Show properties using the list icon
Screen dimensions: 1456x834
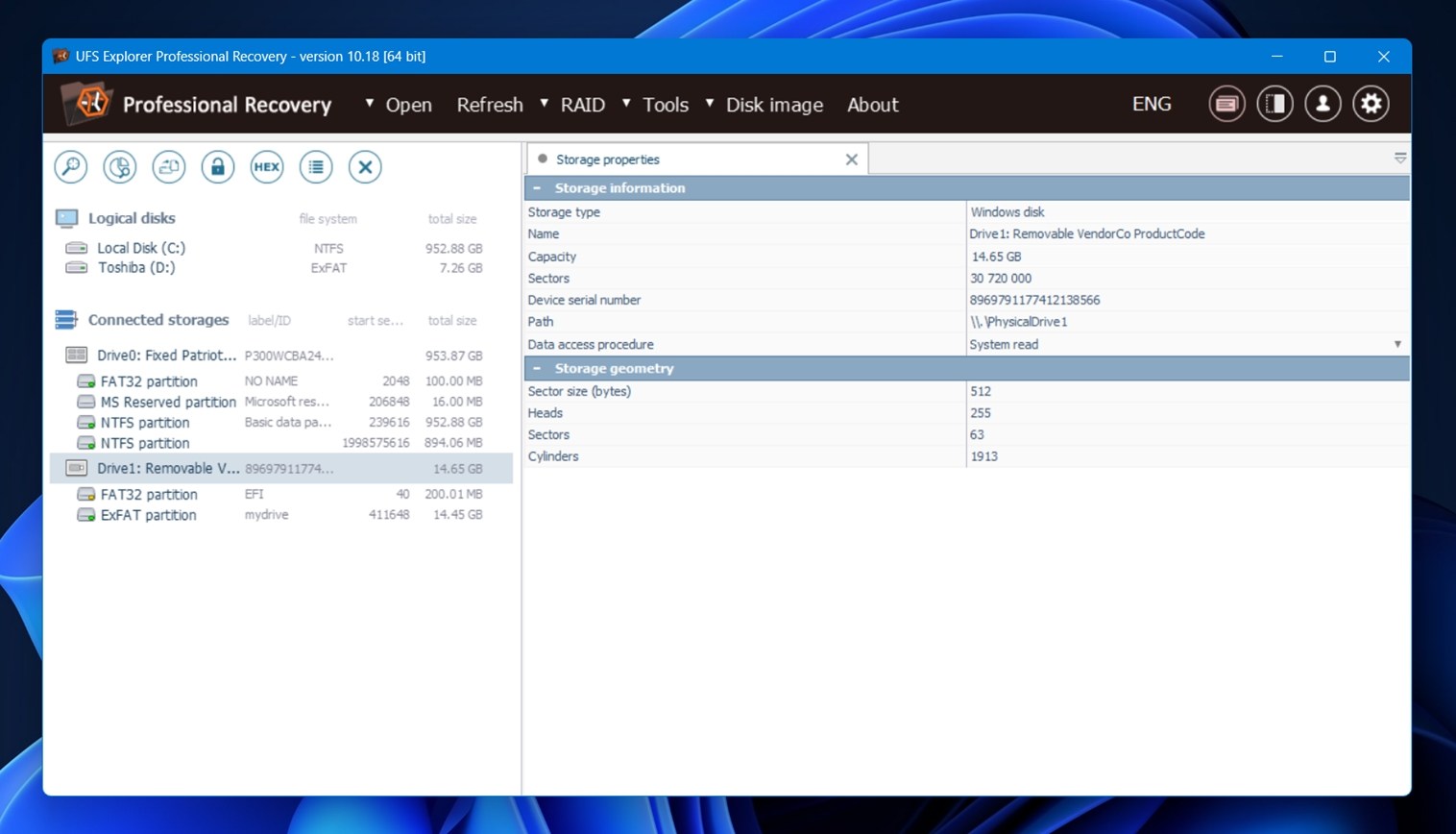click(316, 166)
